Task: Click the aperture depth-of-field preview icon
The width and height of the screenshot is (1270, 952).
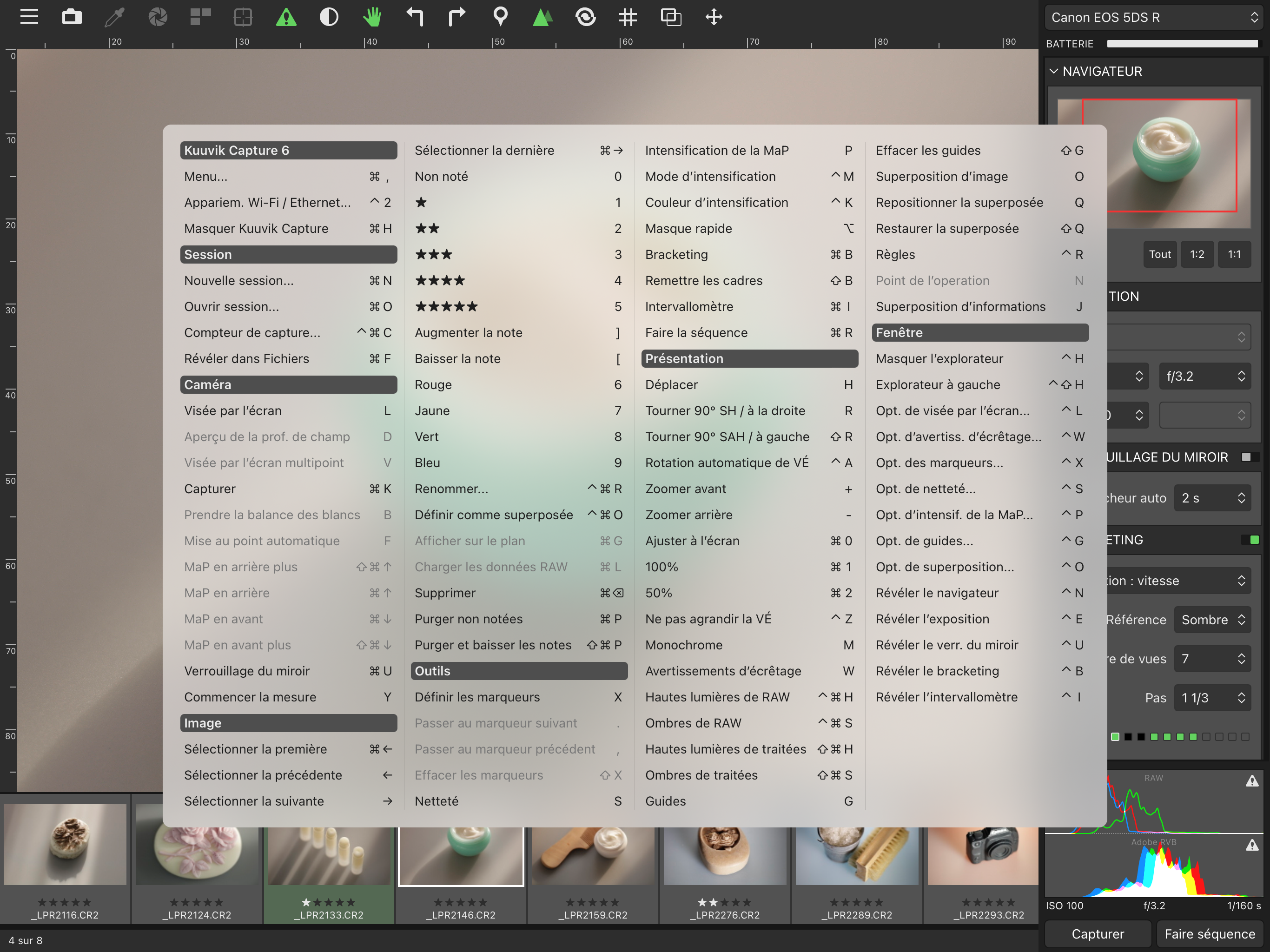Action: 157,17
